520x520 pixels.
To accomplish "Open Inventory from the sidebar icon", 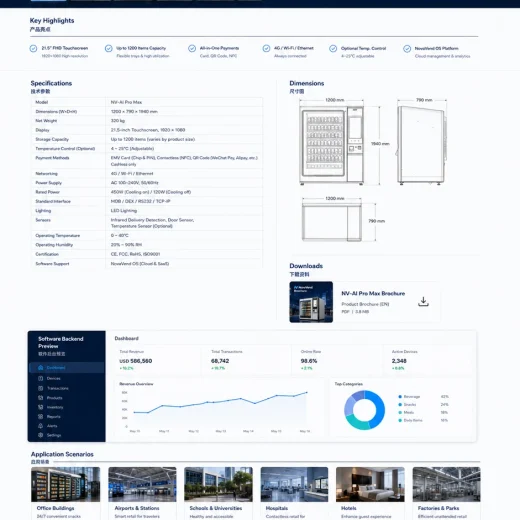I will tap(41, 407).
